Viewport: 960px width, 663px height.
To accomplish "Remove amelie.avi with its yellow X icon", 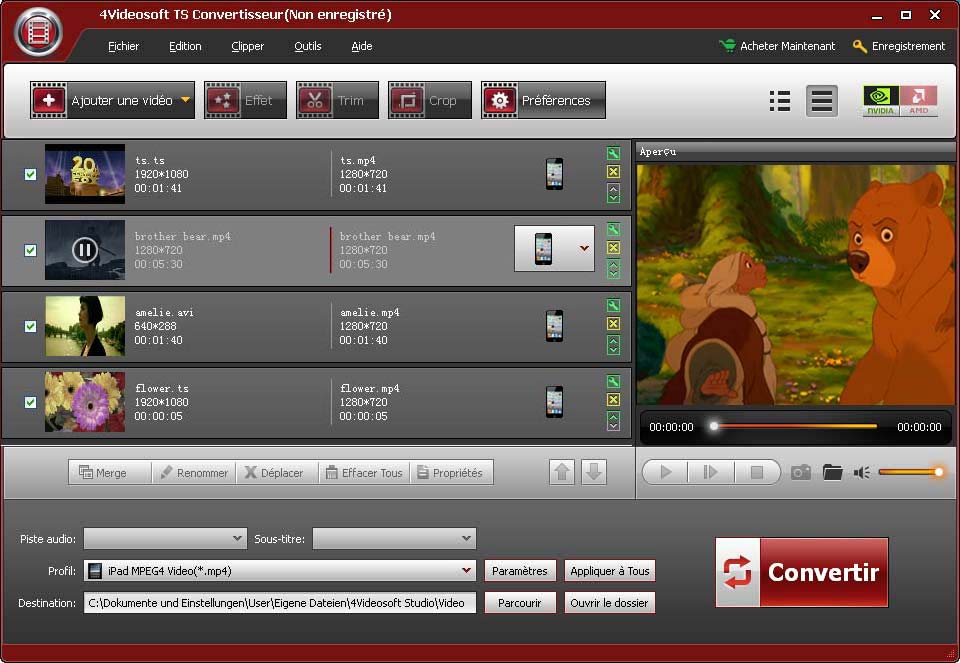I will coord(613,324).
